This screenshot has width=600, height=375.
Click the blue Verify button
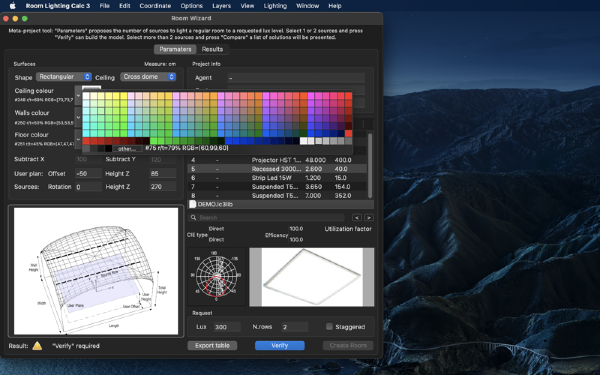coord(280,346)
